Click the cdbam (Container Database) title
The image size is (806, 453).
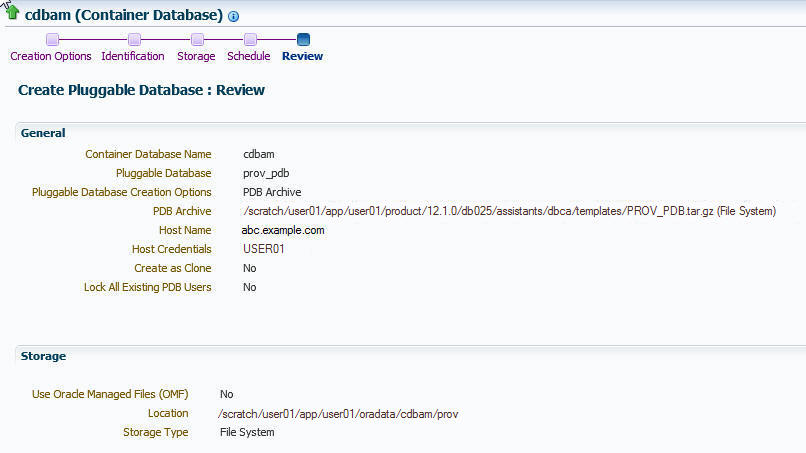[124, 15]
